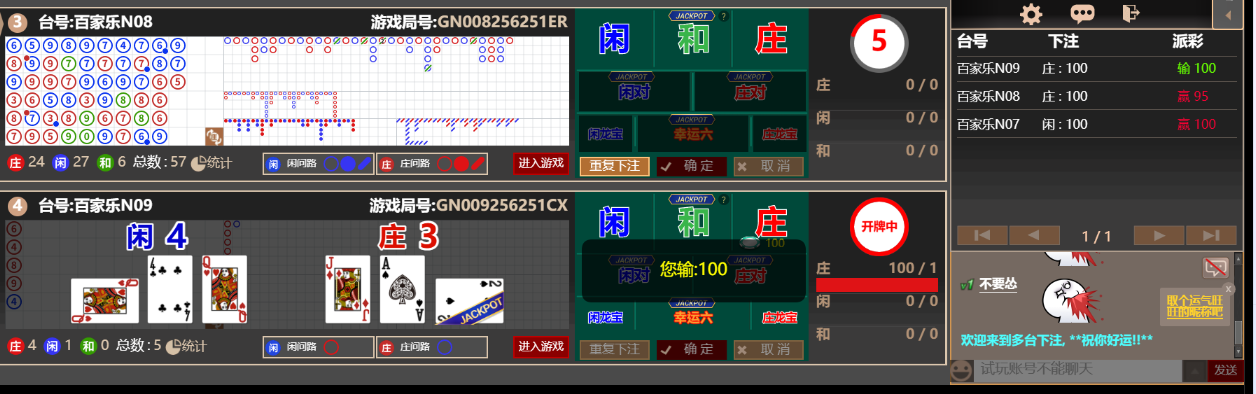Click the 台号 column header
Viewport: 1256px width, 394px height.
(x=972, y=41)
